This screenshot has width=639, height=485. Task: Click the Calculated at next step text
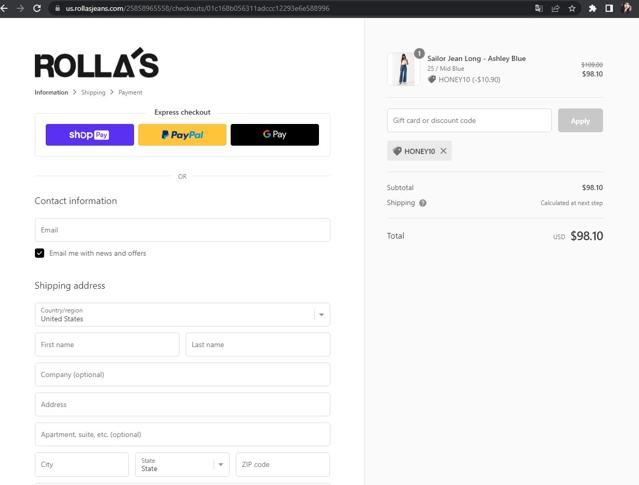[x=571, y=203]
